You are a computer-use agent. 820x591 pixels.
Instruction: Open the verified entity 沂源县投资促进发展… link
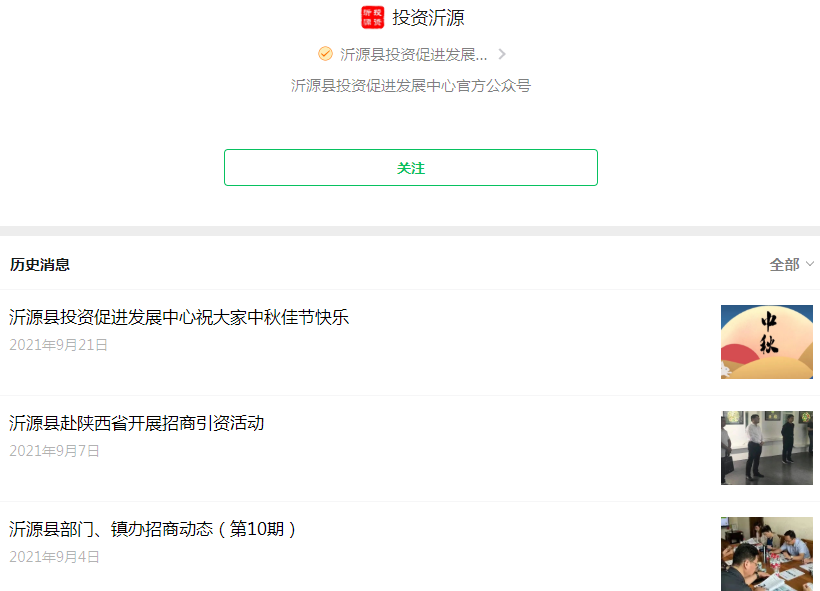413,54
